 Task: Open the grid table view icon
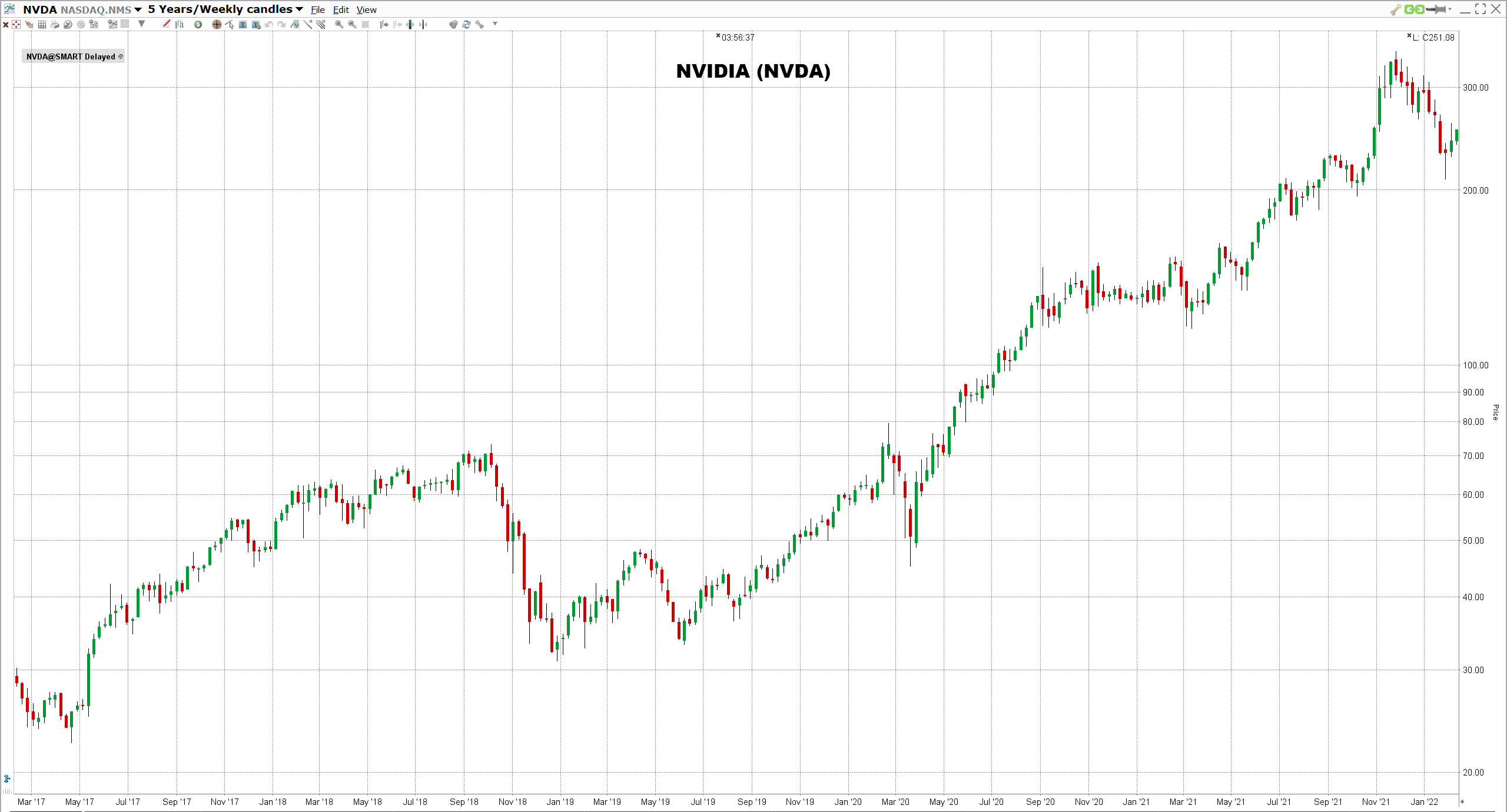[42, 25]
